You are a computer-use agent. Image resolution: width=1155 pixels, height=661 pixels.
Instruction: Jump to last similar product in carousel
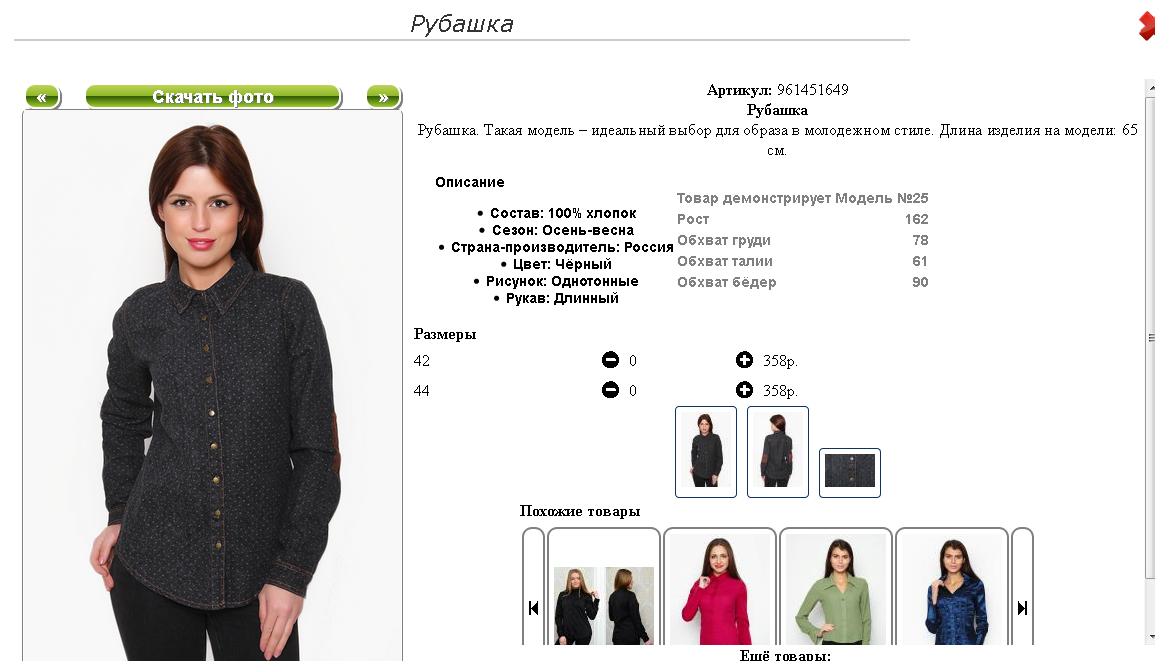pos(1022,607)
